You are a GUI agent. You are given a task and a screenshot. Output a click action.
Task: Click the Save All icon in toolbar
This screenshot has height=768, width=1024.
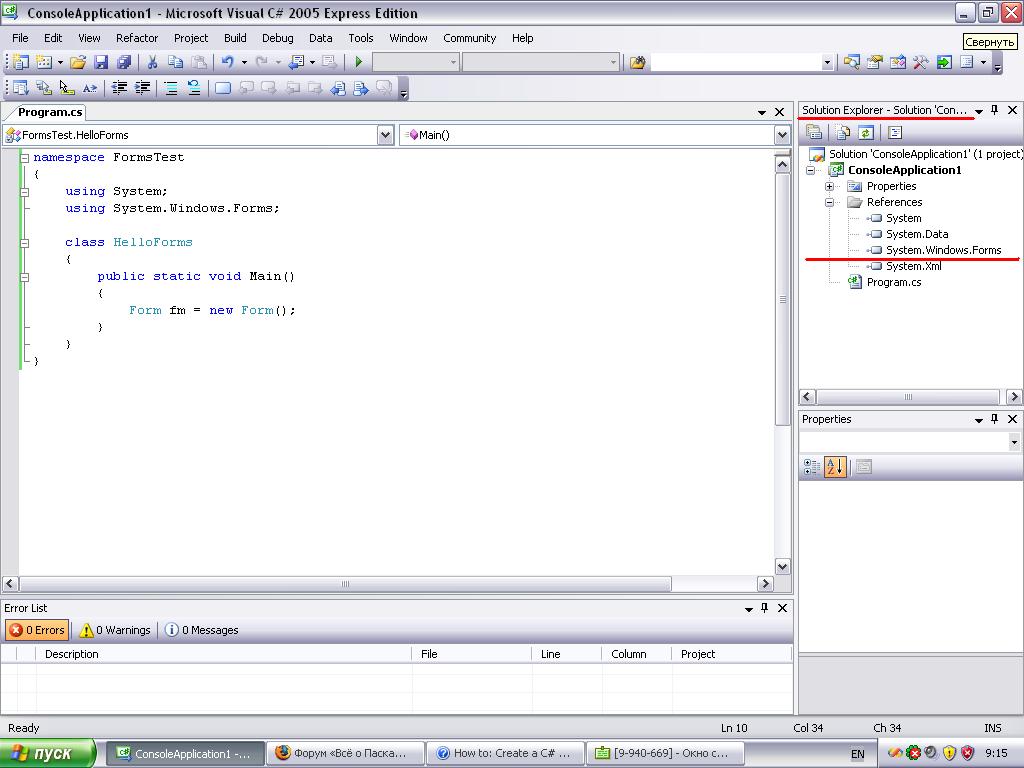tap(123, 62)
